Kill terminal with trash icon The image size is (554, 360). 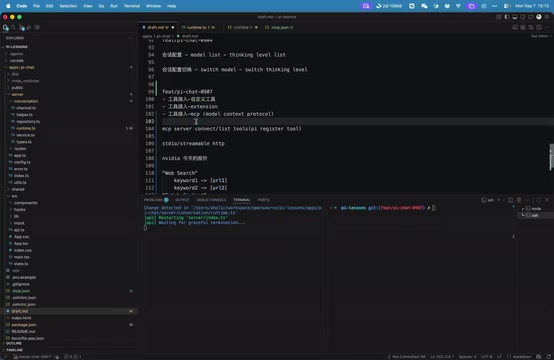pos(519,200)
